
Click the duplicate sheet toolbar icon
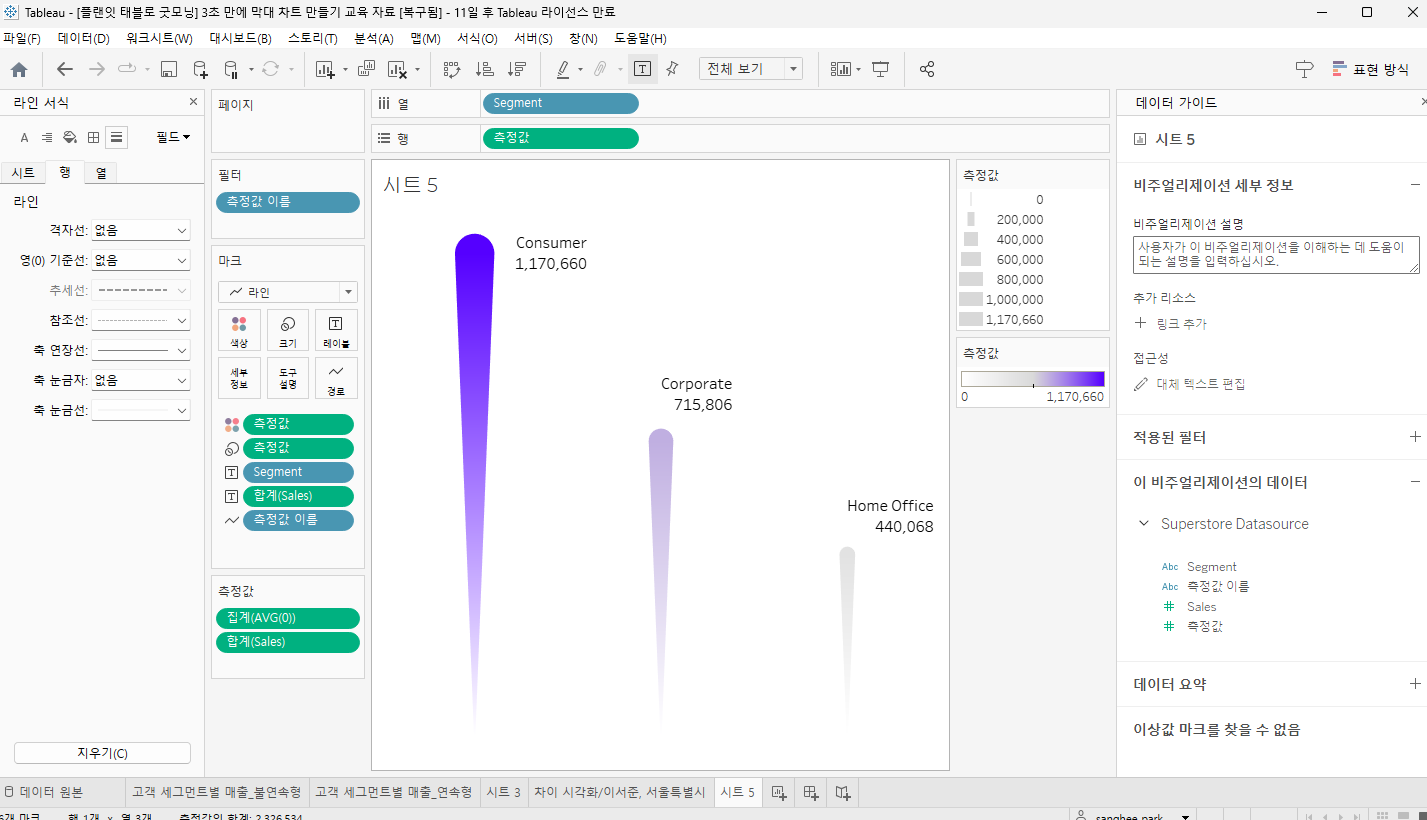(x=366, y=69)
